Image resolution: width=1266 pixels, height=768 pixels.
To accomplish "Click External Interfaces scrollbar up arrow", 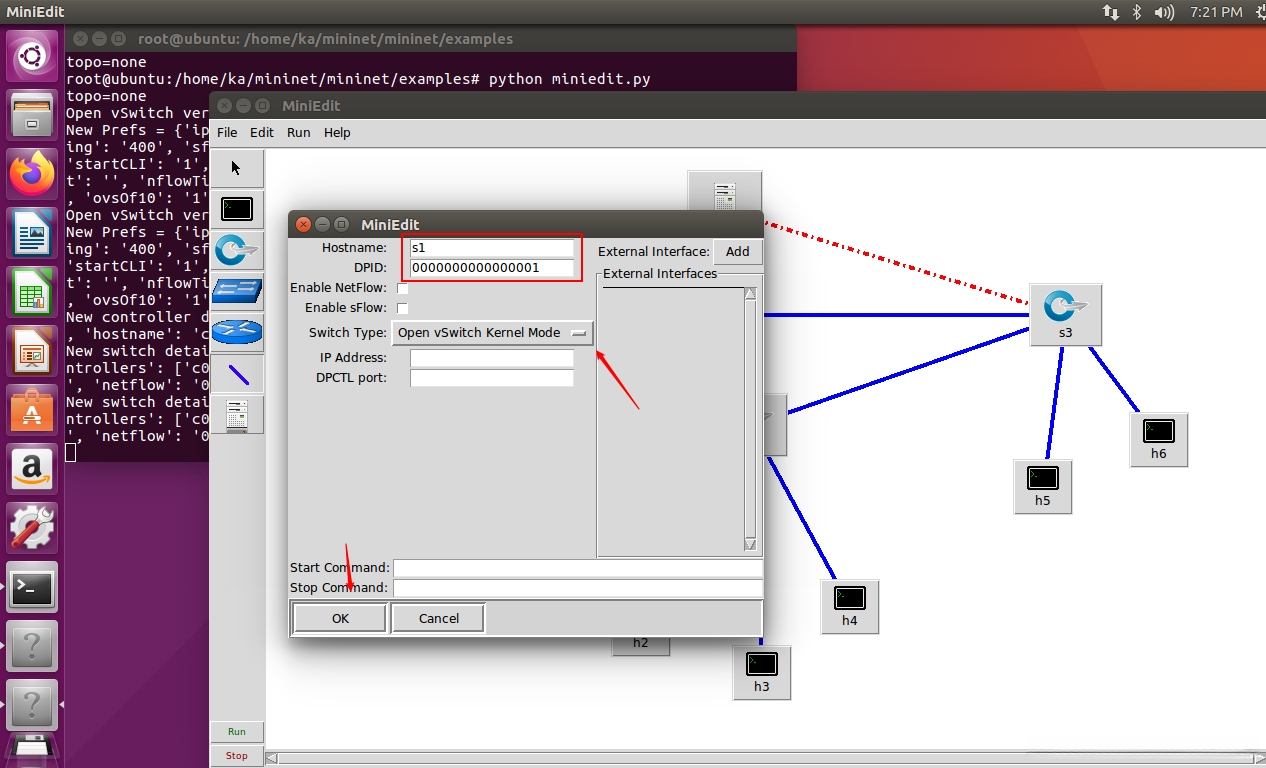I will pyautogui.click(x=751, y=294).
